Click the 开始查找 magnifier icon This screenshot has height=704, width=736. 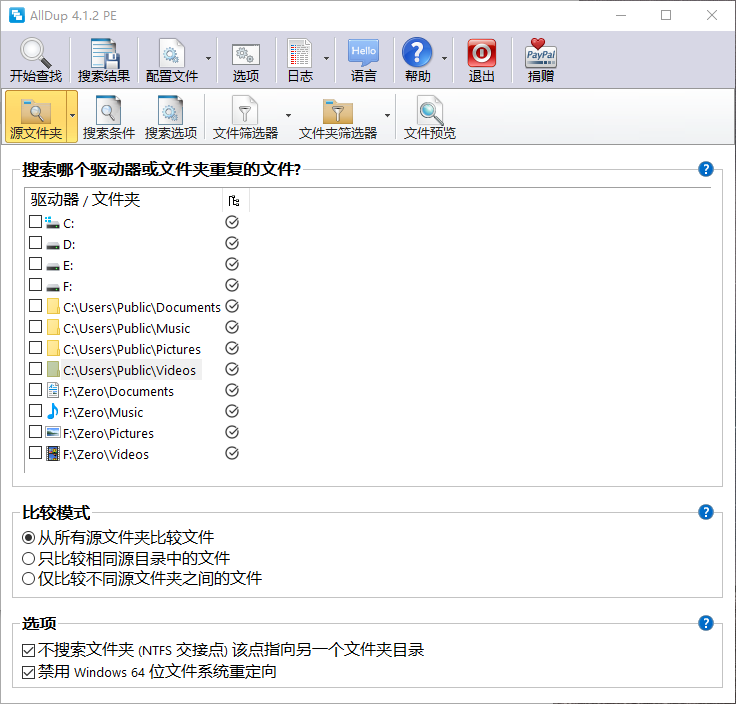(x=35, y=54)
